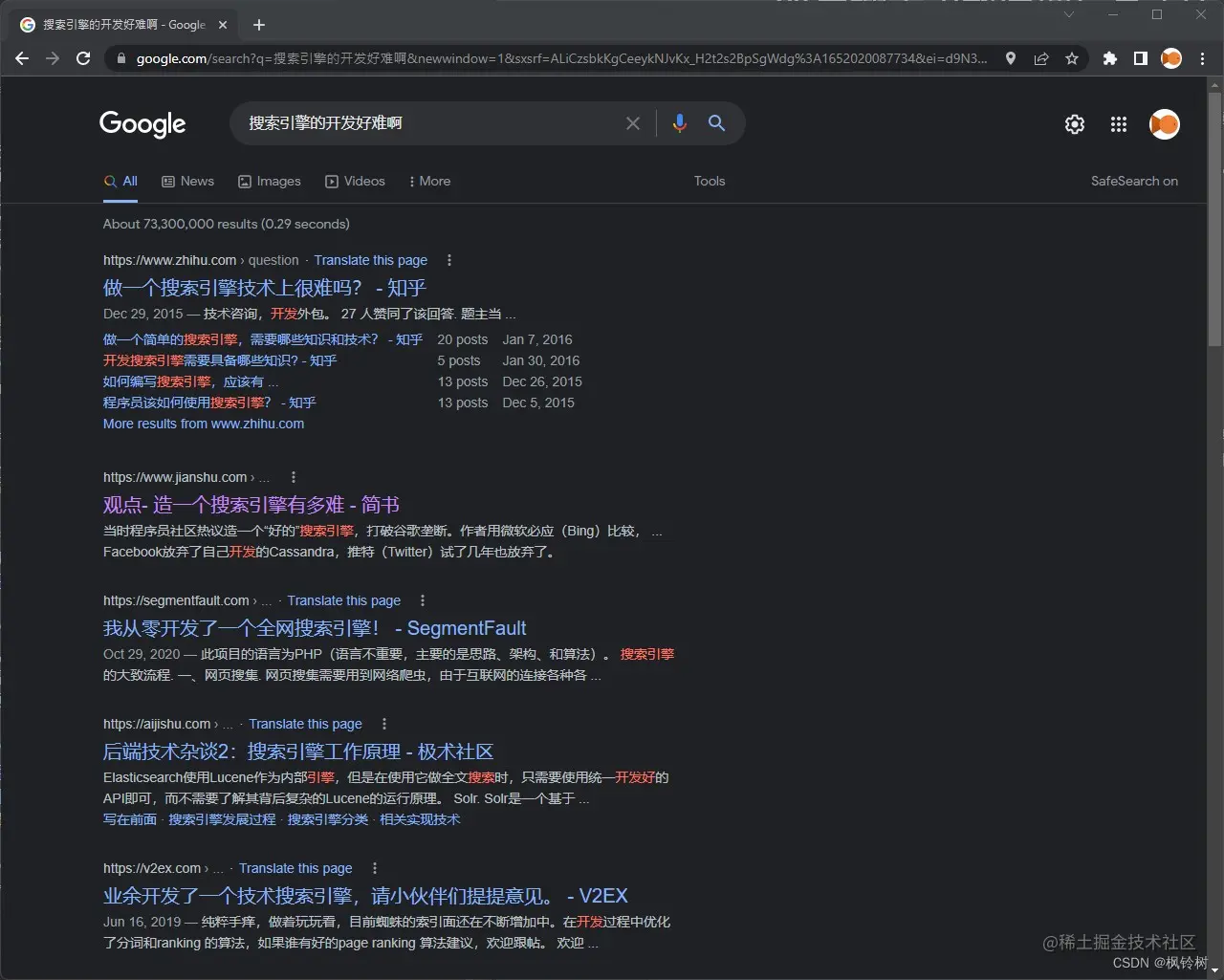Screen dimensions: 1224x980
Task: Open the browser extensions puzzle icon
Action: [x=1109, y=58]
